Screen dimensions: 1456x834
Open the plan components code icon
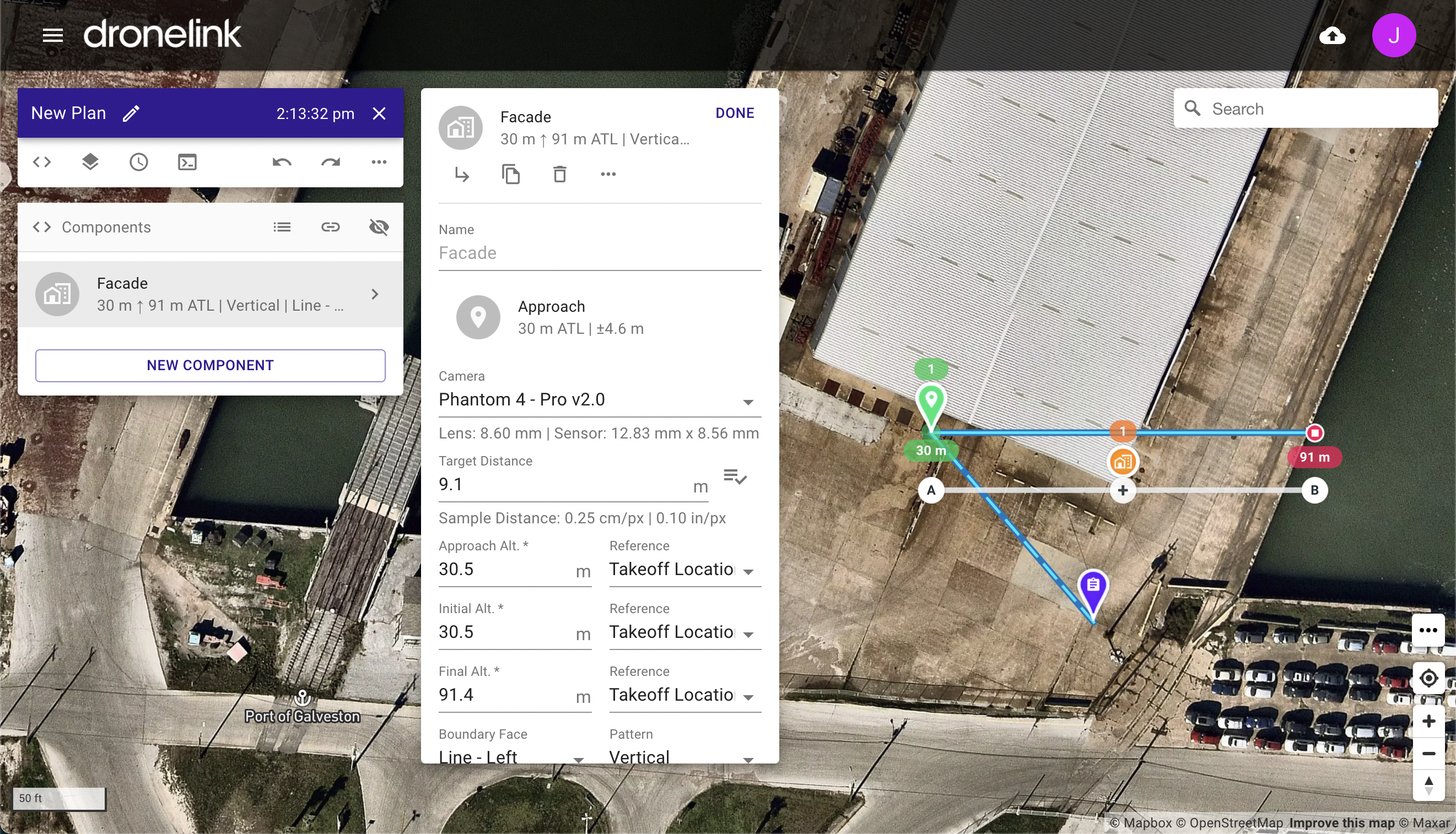click(42, 162)
